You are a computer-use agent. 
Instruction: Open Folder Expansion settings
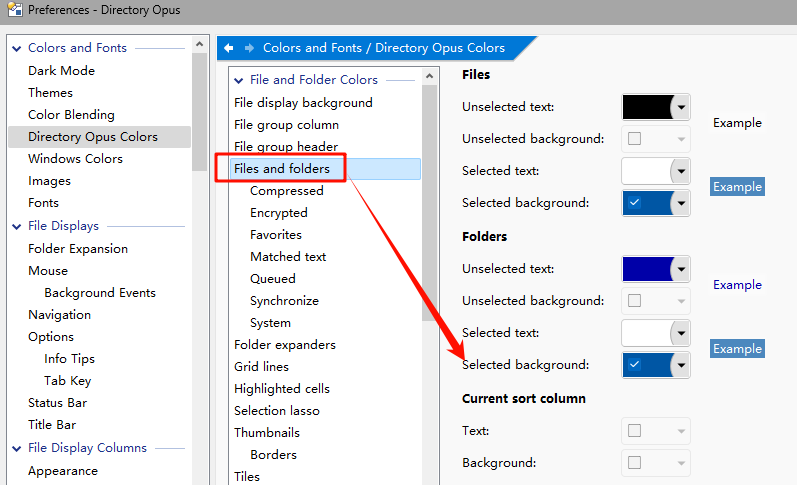click(x=78, y=249)
